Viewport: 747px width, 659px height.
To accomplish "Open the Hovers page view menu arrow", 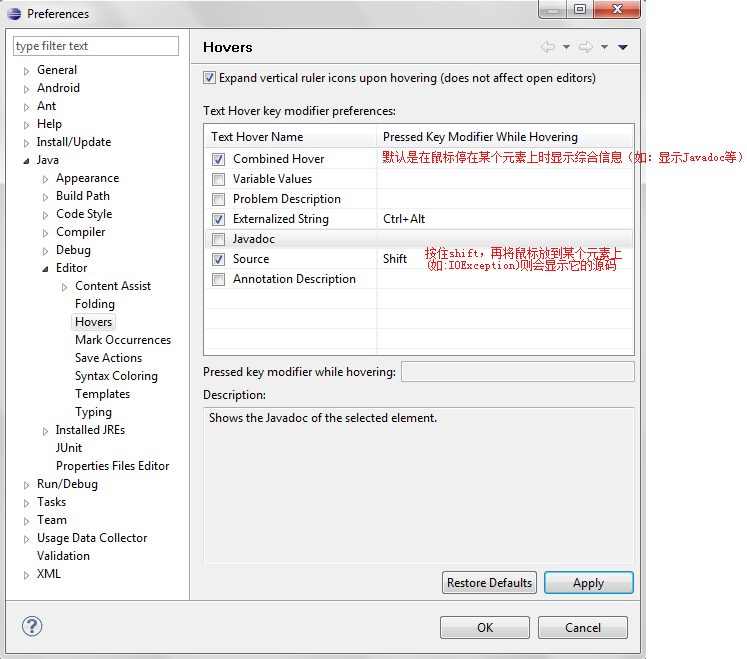I will [623, 47].
